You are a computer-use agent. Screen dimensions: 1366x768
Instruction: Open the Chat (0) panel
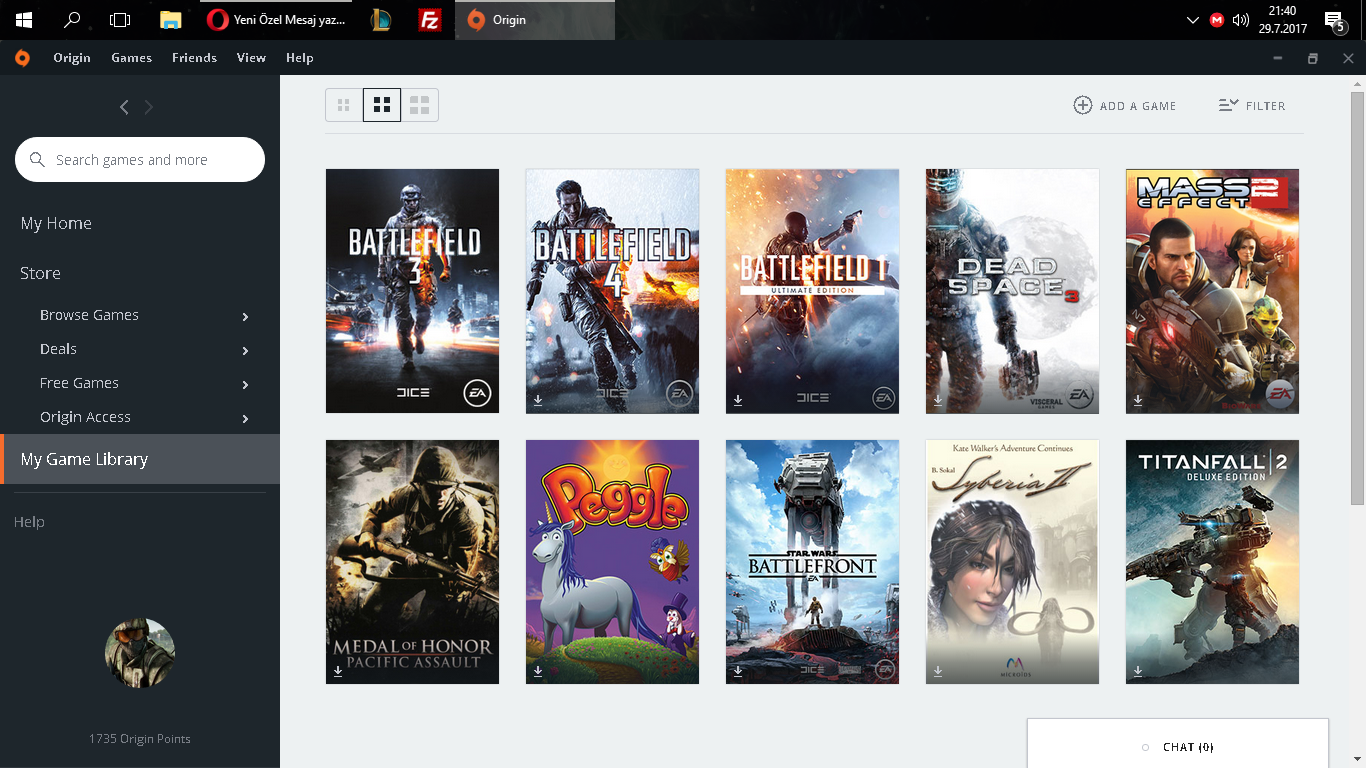click(x=1178, y=744)
